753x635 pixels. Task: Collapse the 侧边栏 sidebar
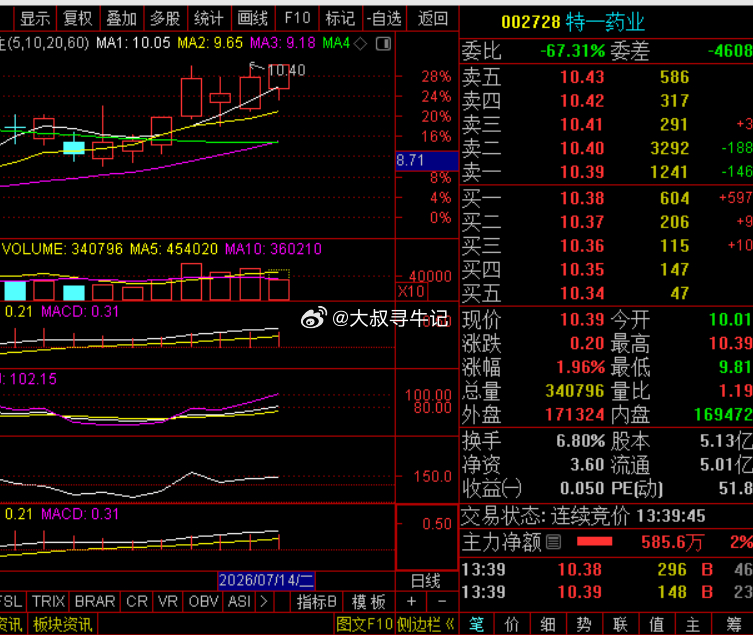pos(426,624)
